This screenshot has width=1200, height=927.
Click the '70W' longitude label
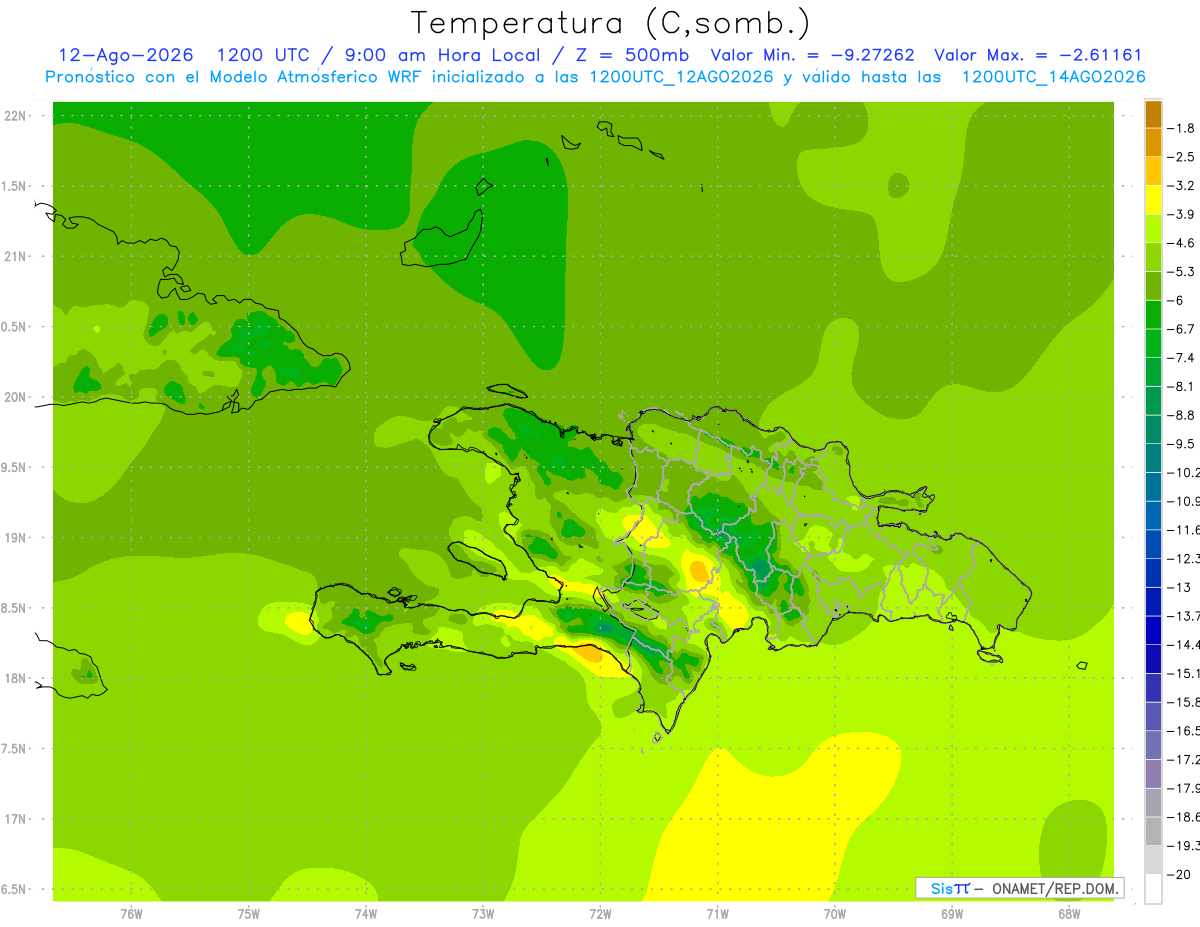coord(835,914)
